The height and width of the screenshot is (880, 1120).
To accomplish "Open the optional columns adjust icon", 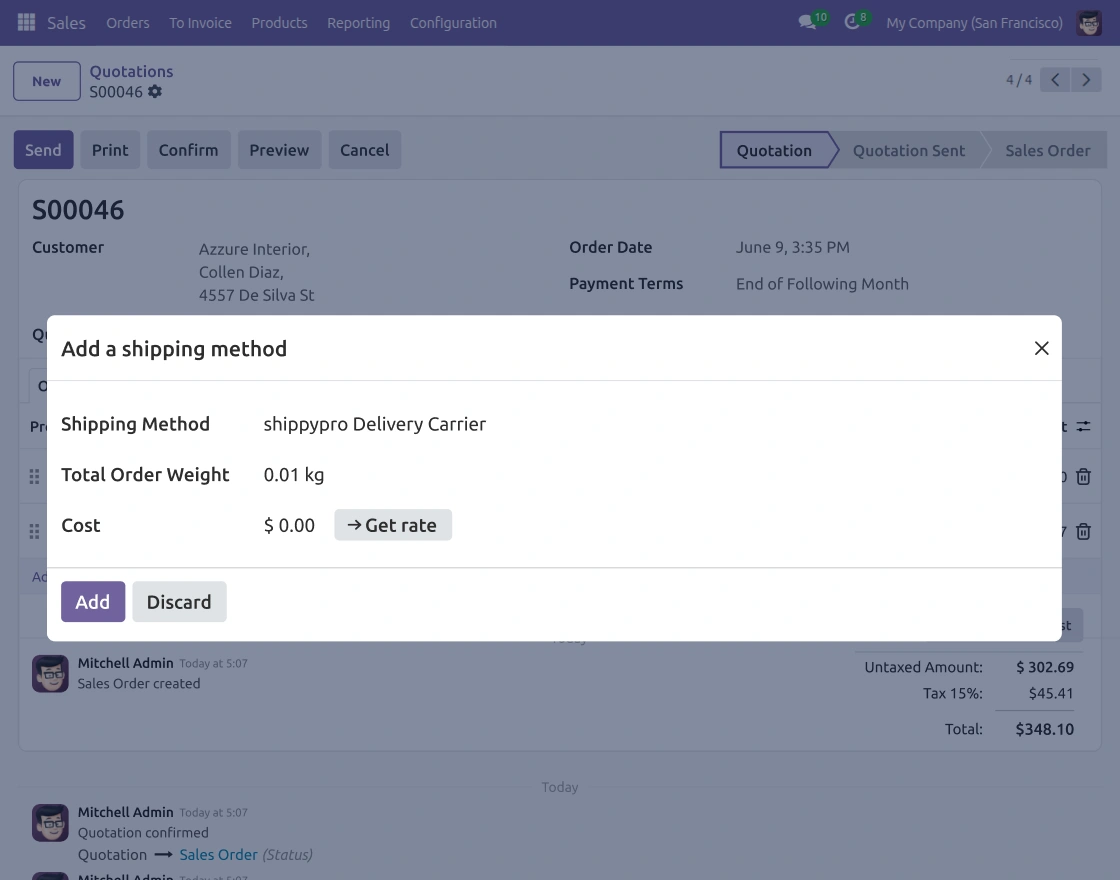I will coord(1084,426).
